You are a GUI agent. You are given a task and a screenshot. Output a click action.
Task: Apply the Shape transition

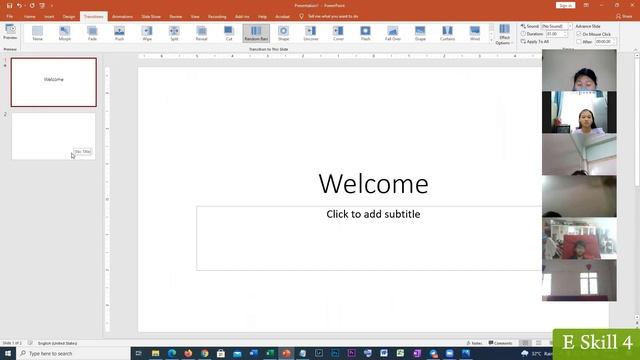(x=284, y=33)
